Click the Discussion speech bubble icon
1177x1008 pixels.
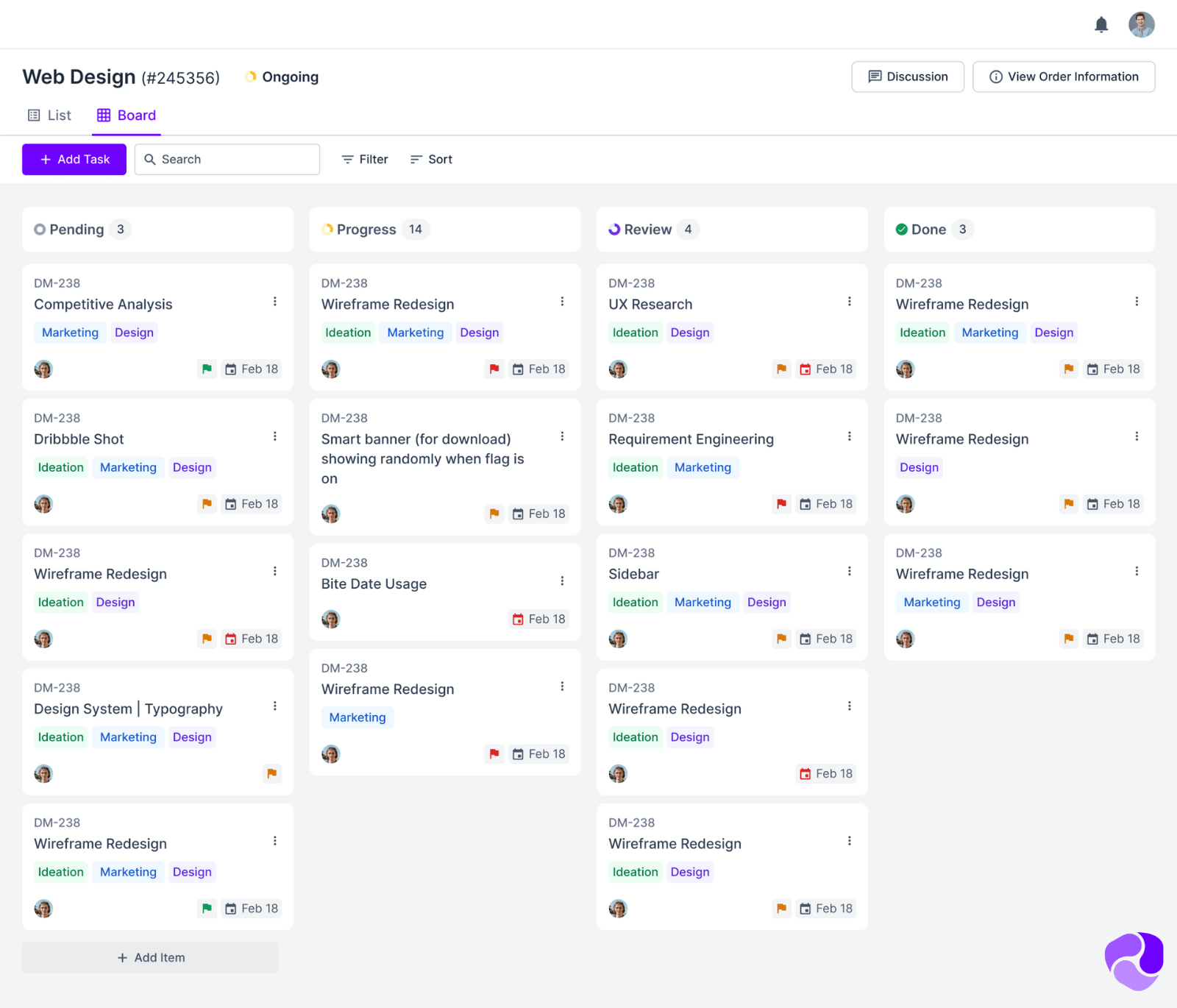click(875, 77)
